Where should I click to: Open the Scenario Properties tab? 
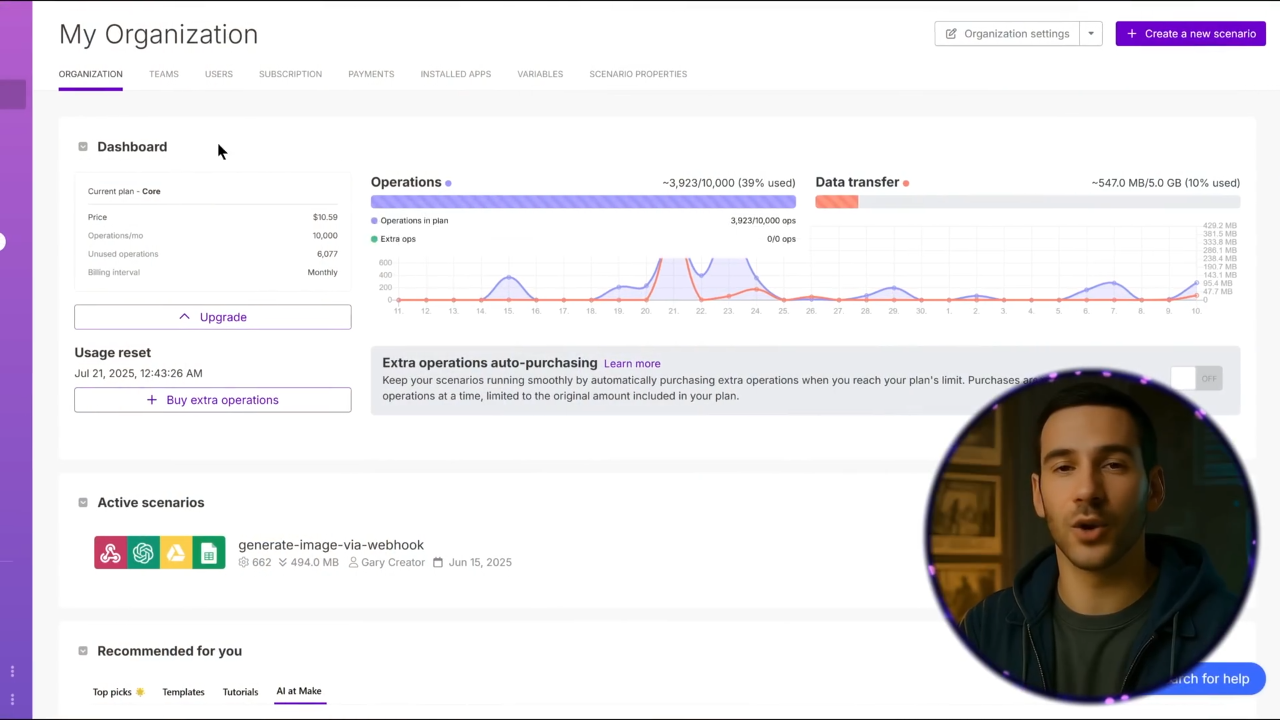tap(638, 74)
